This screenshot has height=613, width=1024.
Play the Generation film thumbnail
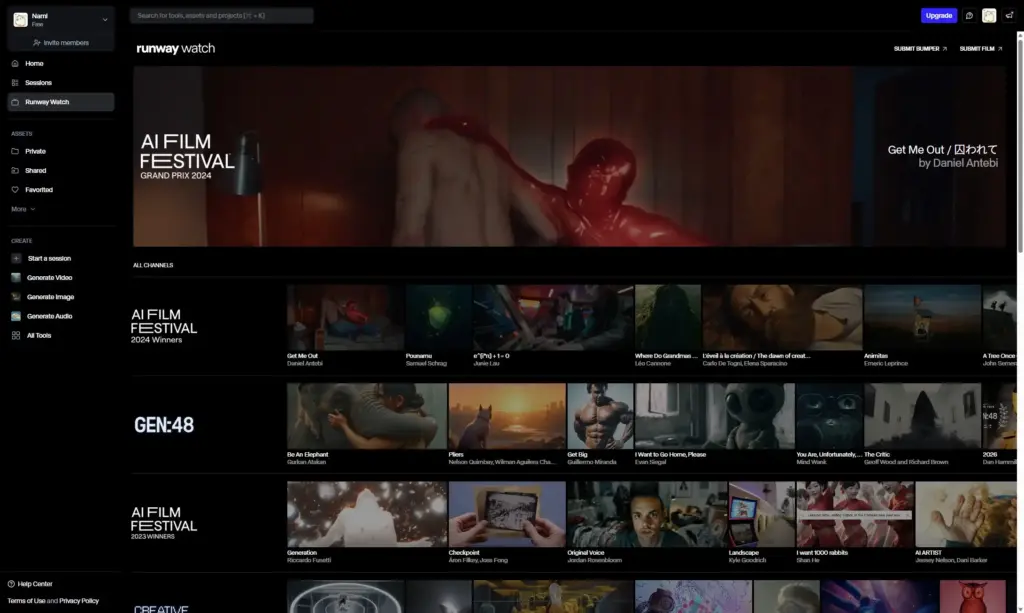367,514
